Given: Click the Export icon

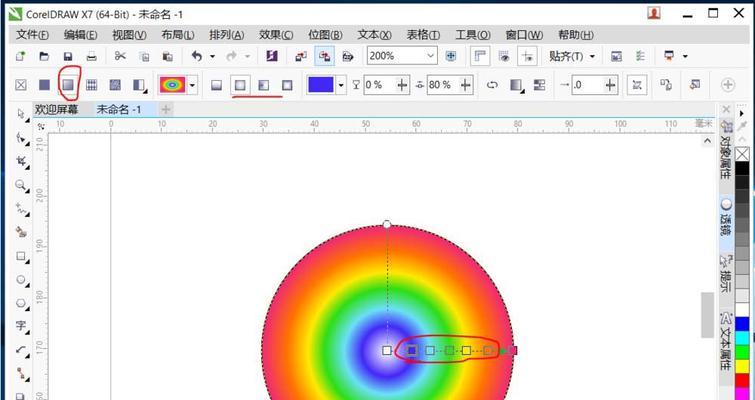Looking at the screenshot, I should point(325,56).
